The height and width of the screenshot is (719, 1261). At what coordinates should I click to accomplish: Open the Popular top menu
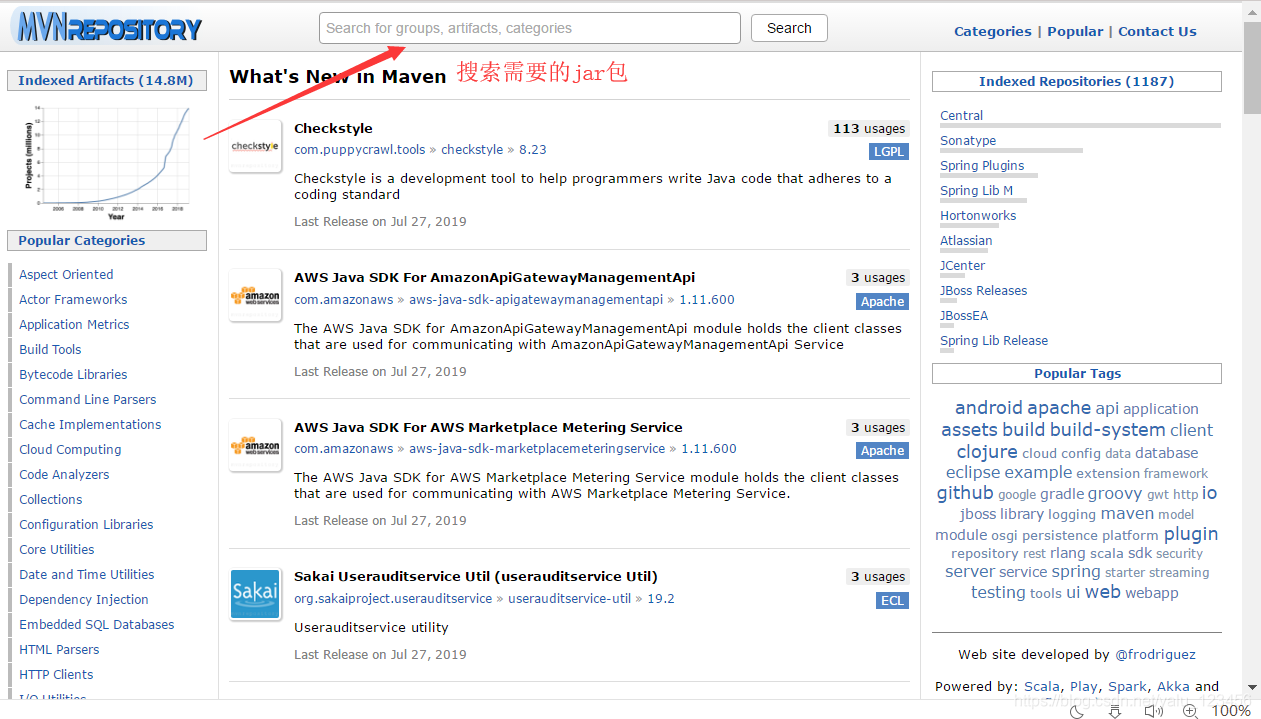(x=1075, y=31)
